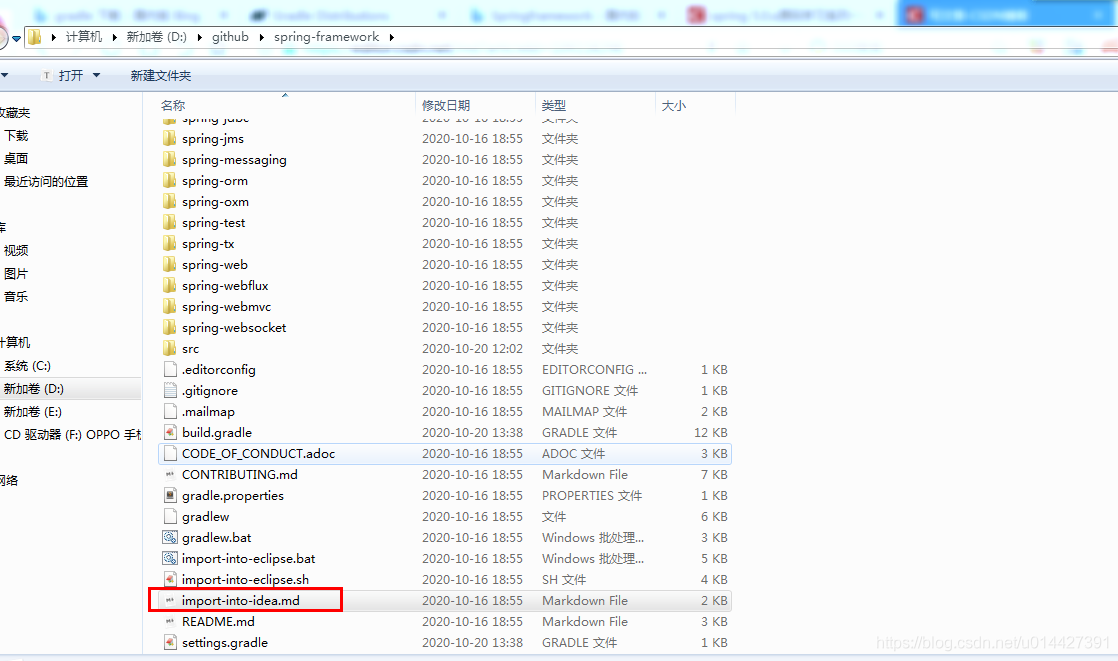Select the CODE_OF_CONDUCT.adoc file name
Screen dimensions: 1118x661
(x=258, y=454)
